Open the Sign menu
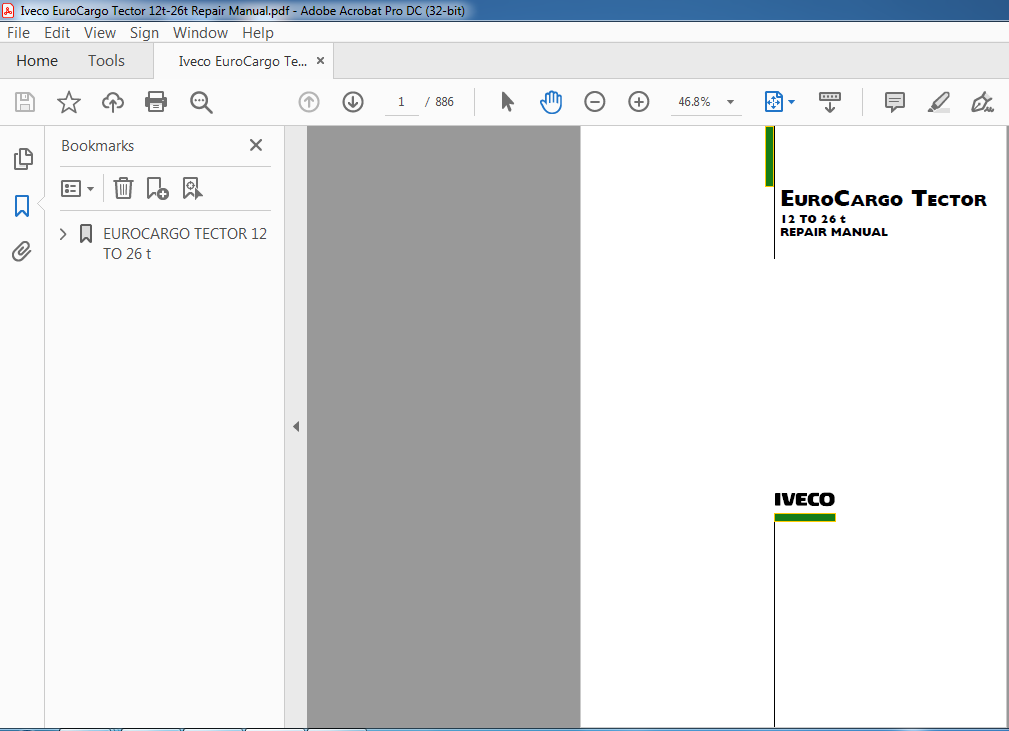This screenshot has width=1009, height=731. point(144,33)
